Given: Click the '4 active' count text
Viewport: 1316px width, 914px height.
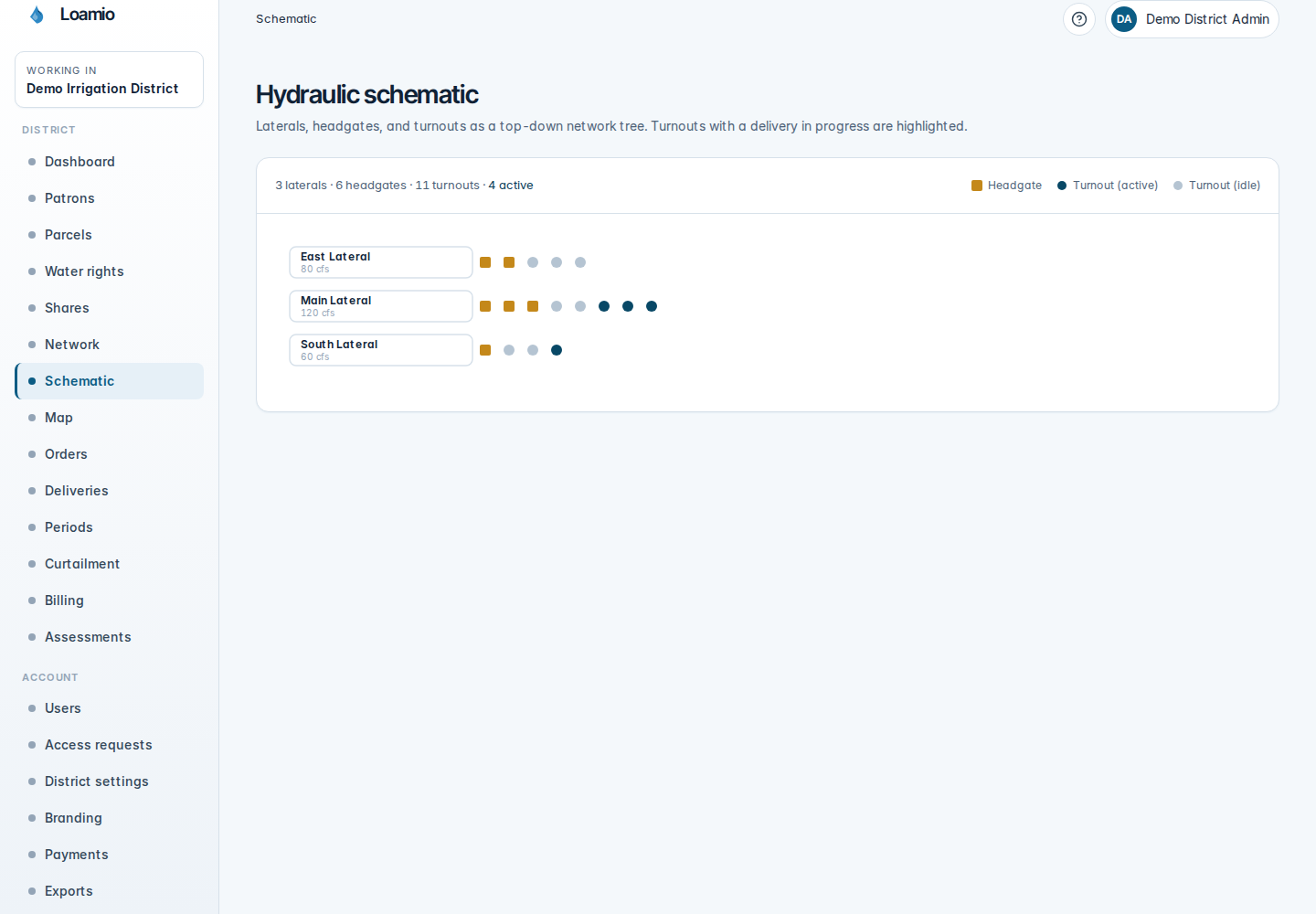Looking at the screenshot, I should [511, 186].
